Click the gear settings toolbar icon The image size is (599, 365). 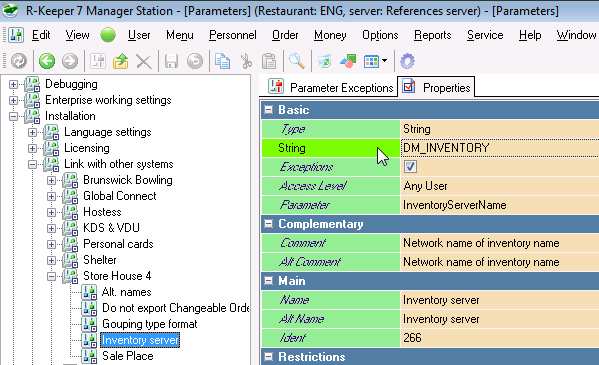click(x=407, y=61)
